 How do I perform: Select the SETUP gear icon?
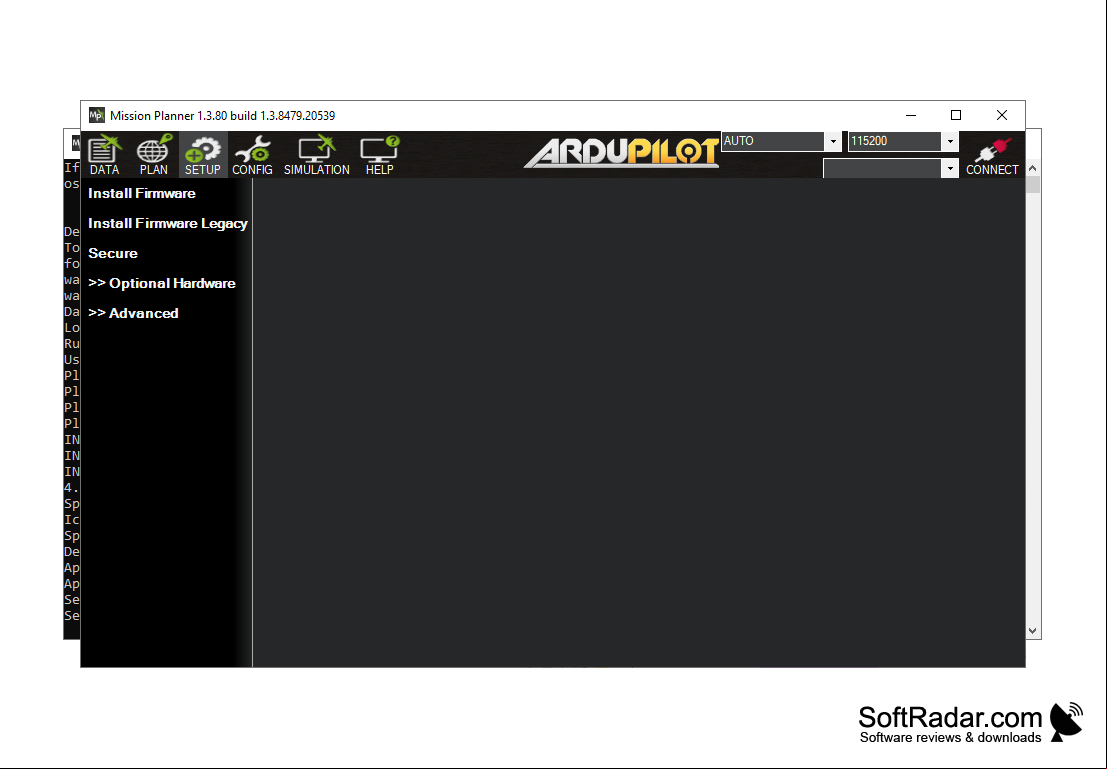point(203,154)
